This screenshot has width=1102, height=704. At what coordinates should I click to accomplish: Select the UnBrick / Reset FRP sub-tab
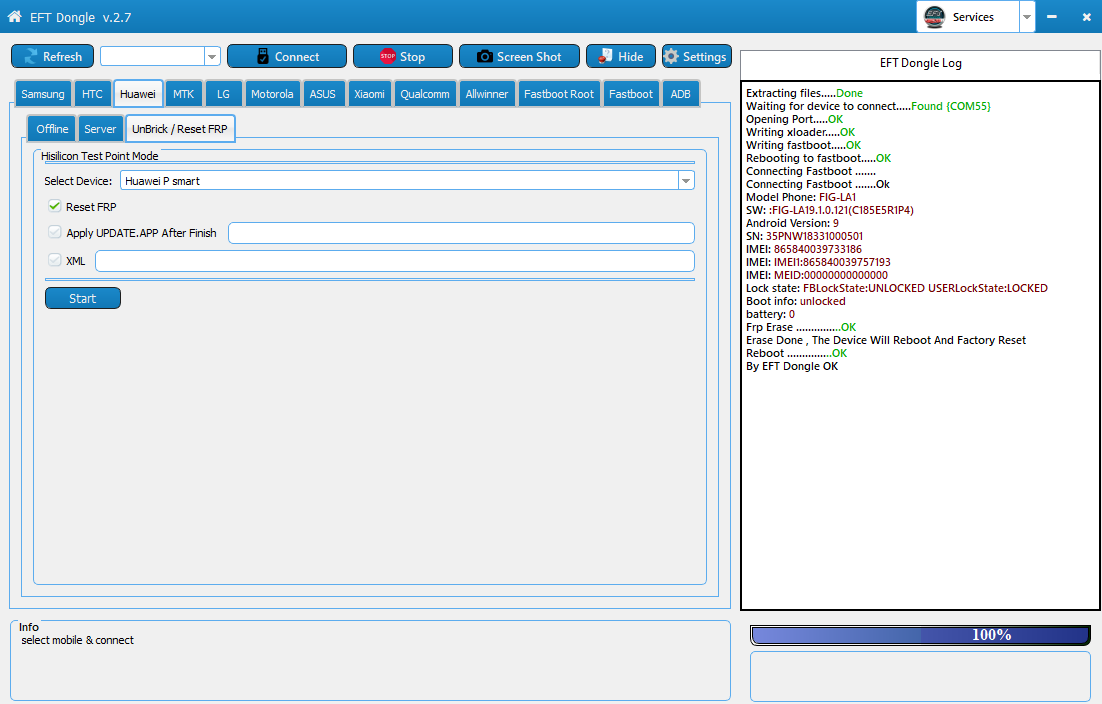(x=180, y=129)
